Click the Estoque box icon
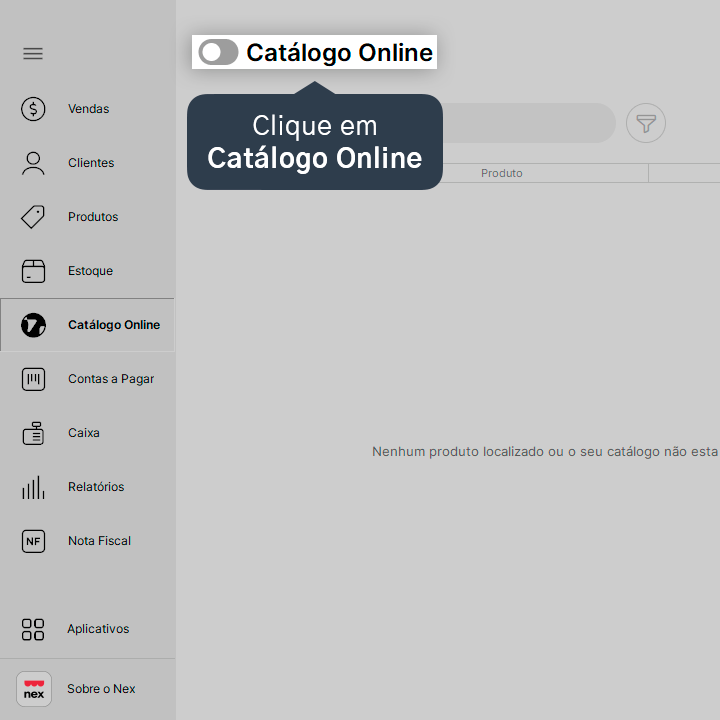This screenshot has height=720, width=720. tap(33, 271)
